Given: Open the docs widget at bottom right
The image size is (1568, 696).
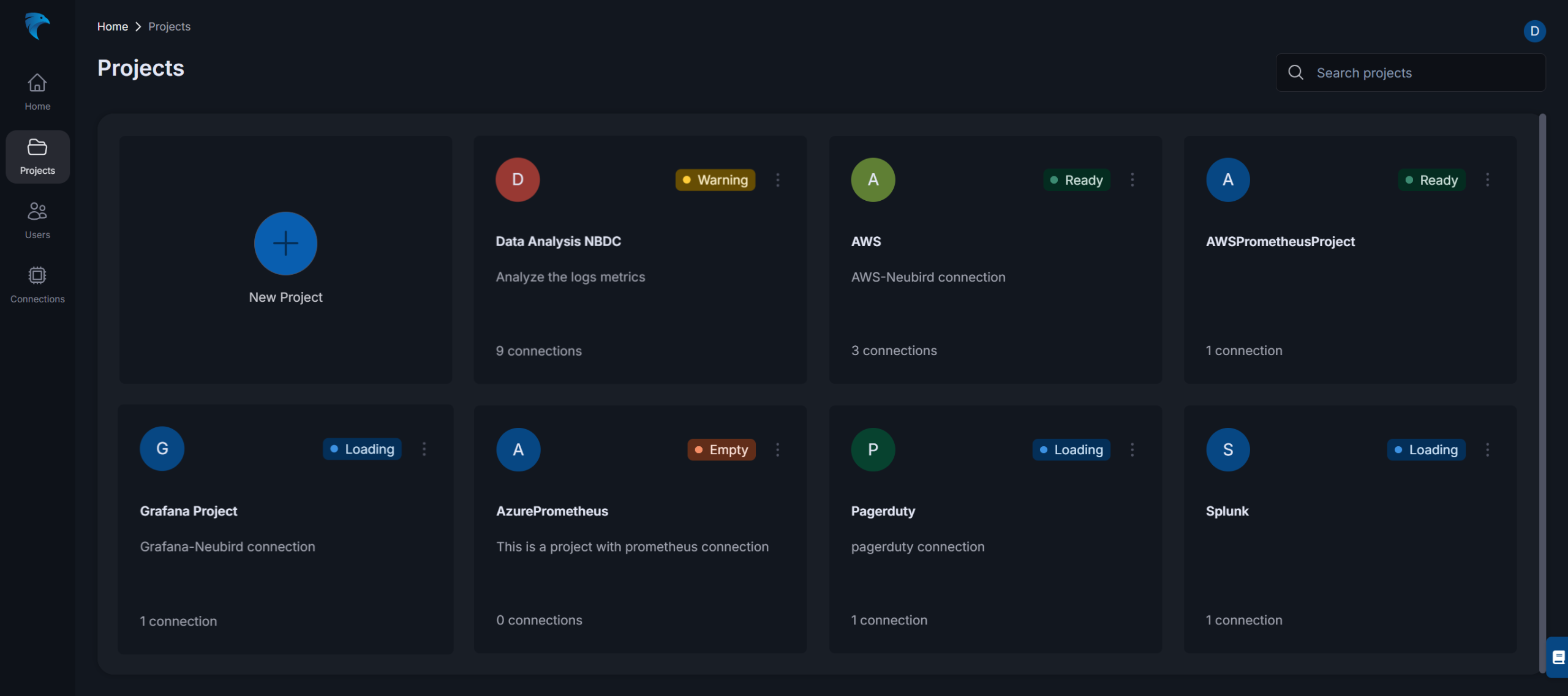Looking at the screenshot, I should point(1558,657).
